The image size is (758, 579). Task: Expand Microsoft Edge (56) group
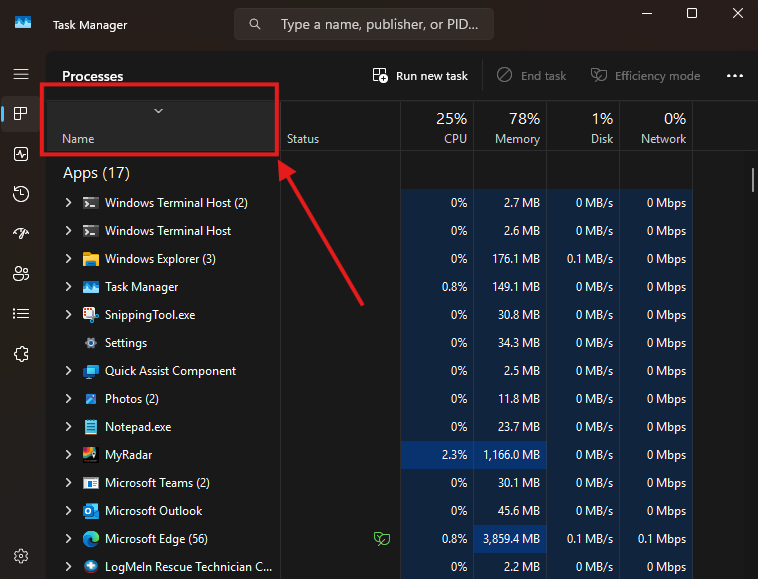point(68,538)
